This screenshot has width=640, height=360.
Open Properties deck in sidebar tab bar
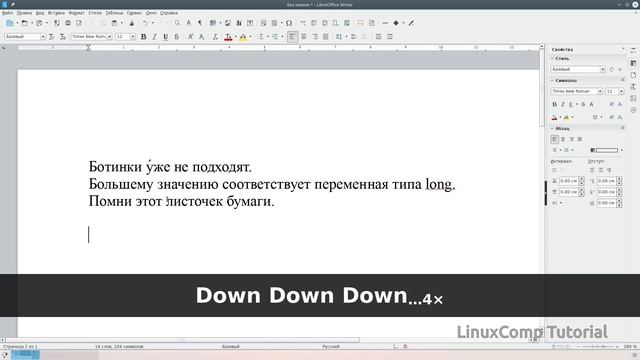[x=633, y=63]
